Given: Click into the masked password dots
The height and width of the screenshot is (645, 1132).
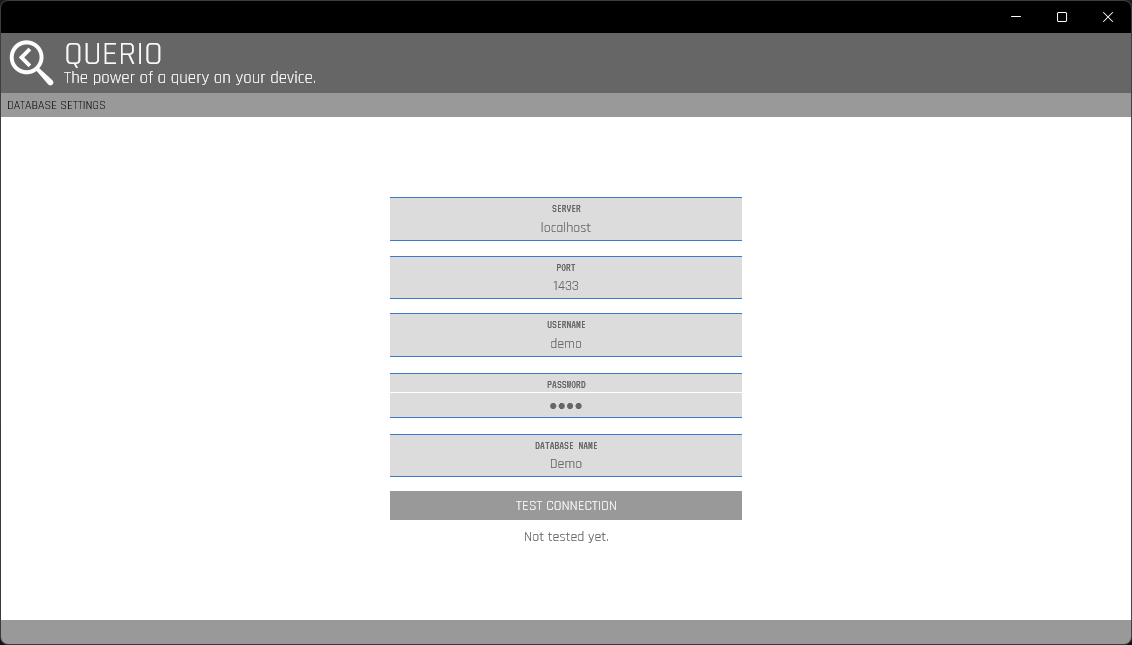Looking at the screenshot, I should [x=566, y=406].
